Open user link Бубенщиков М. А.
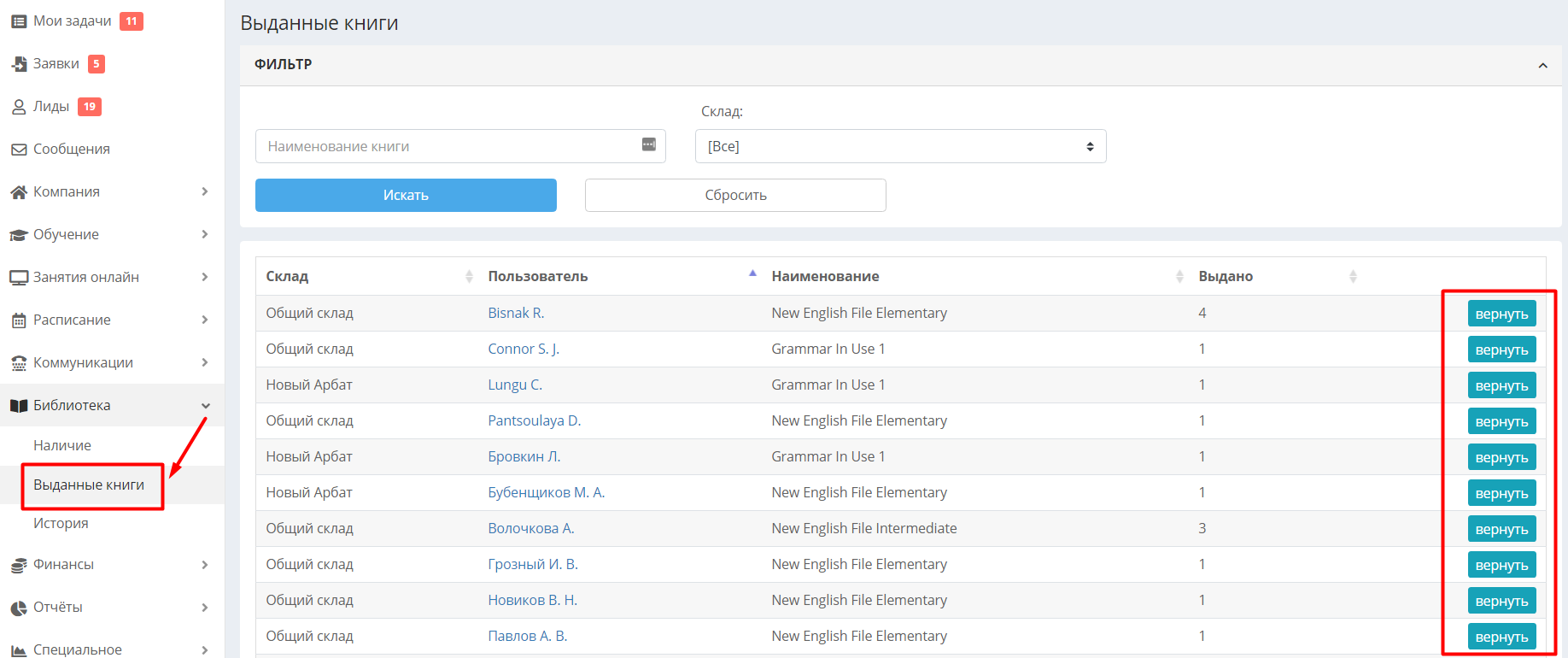This screenshot has width=1568, height=658. coord(546,492)
